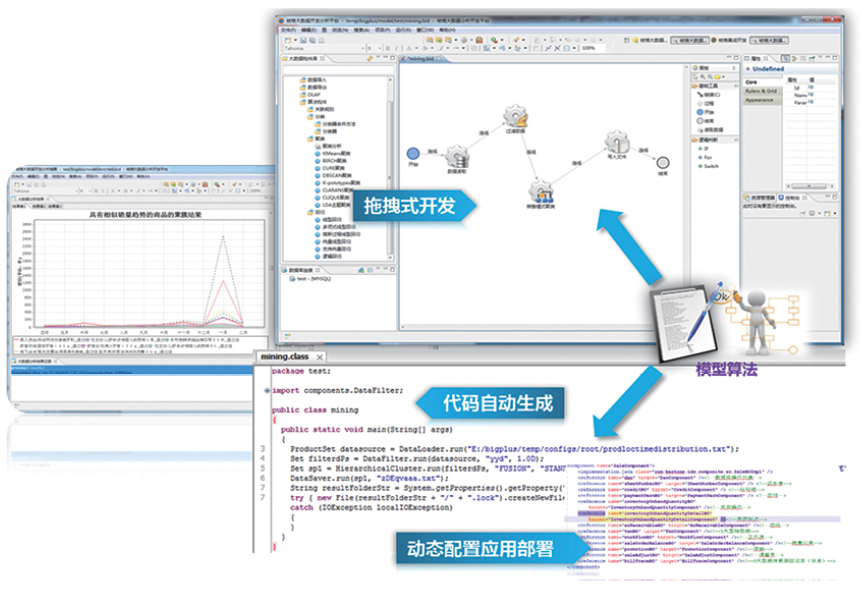
Task: Open dropdown arrow beside the new file icon
Action: 295,40
